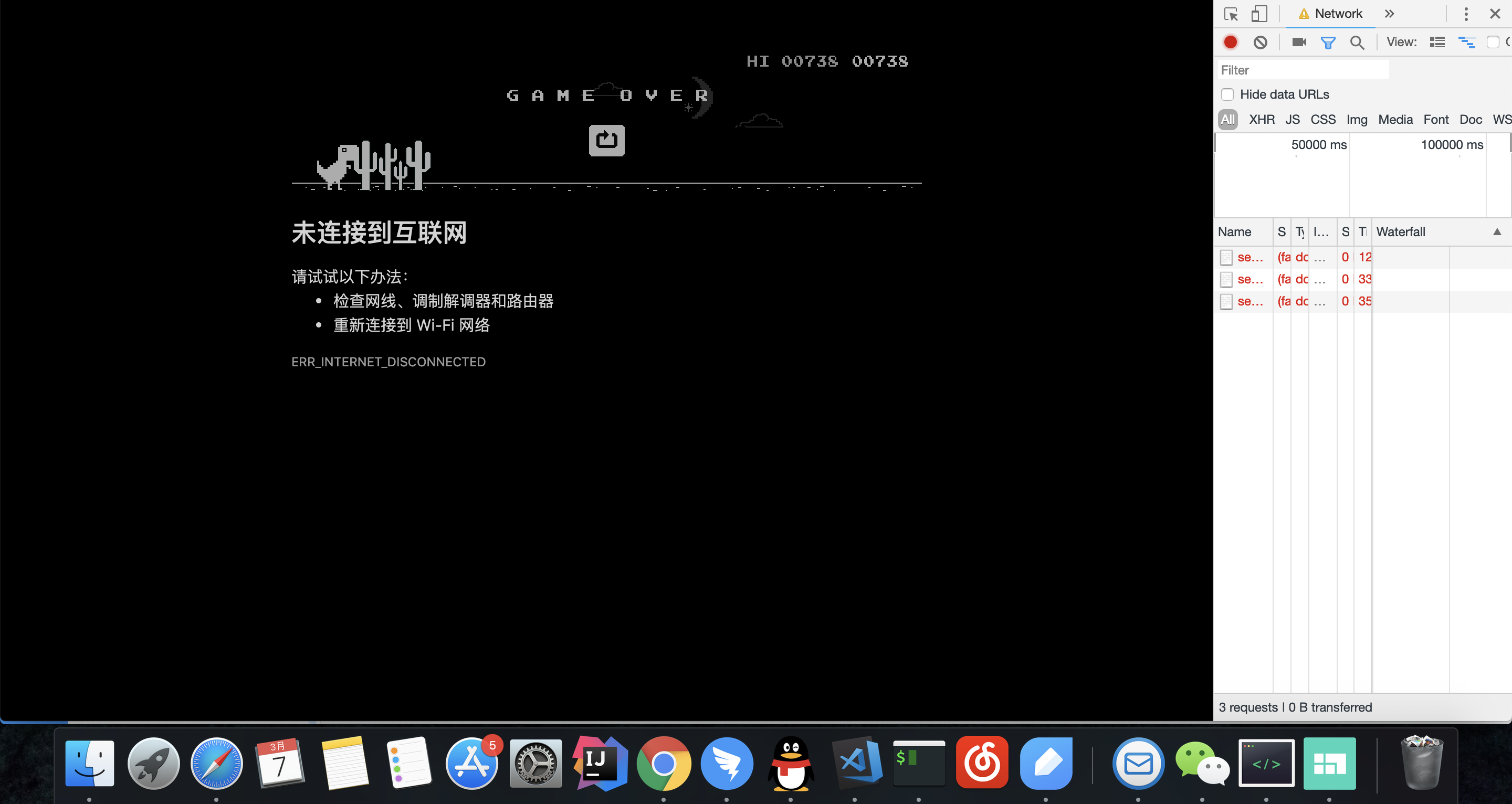Show overview waterfall view icon
This screenshot has width=1512, height=804.
tap(1467, 43)
